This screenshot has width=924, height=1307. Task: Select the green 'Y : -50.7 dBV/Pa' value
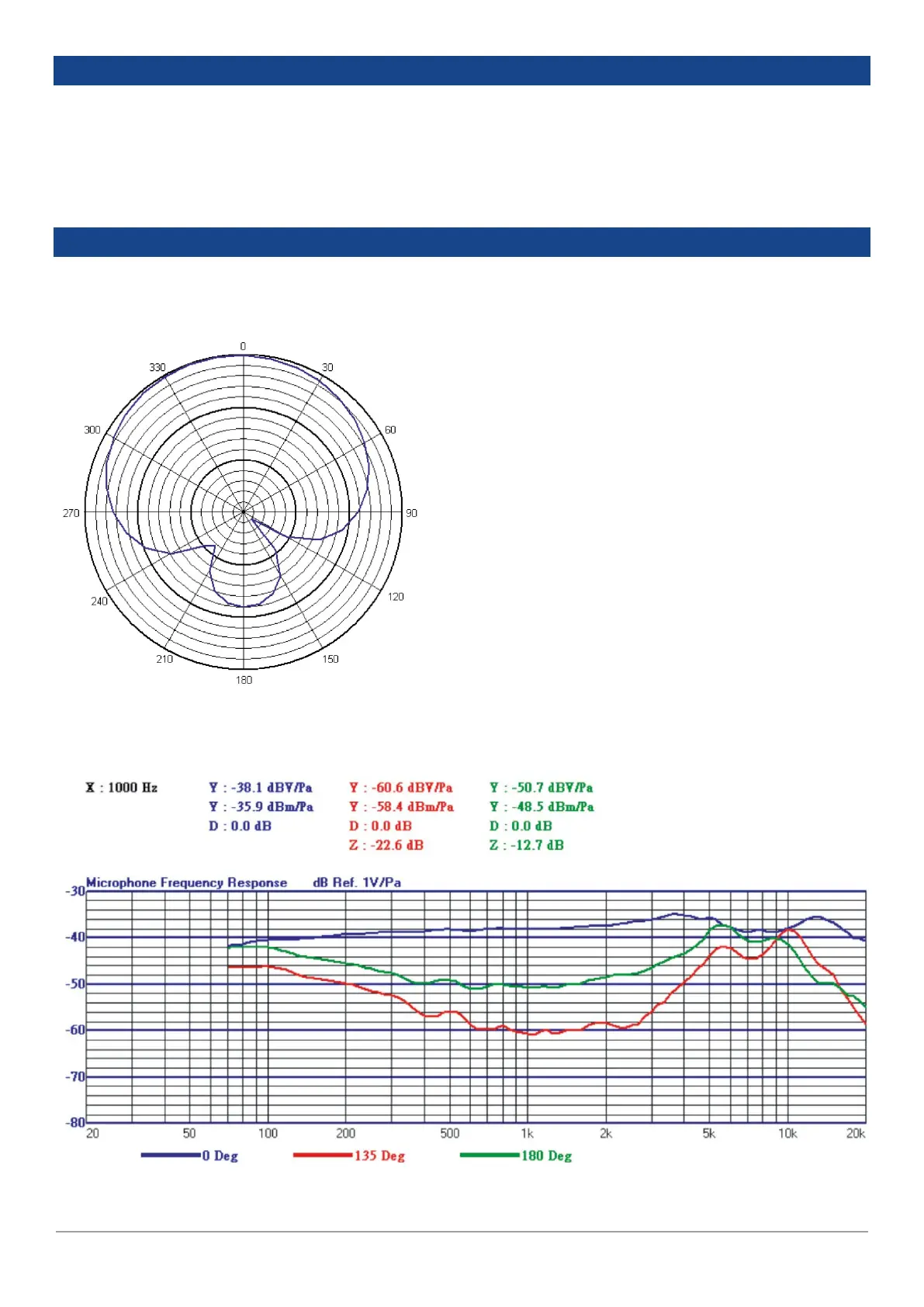click(x=542, y=788)
